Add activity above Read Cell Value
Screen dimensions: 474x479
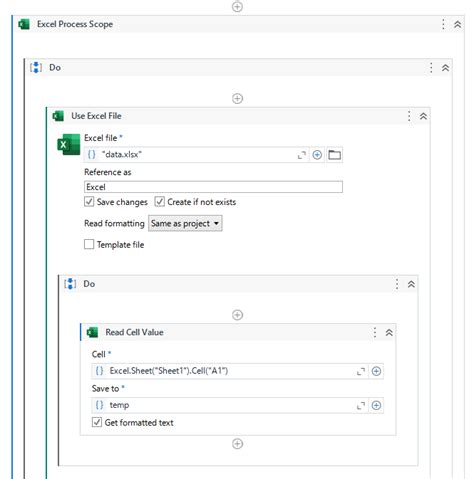pyautogui.click(x=237, y=315)
